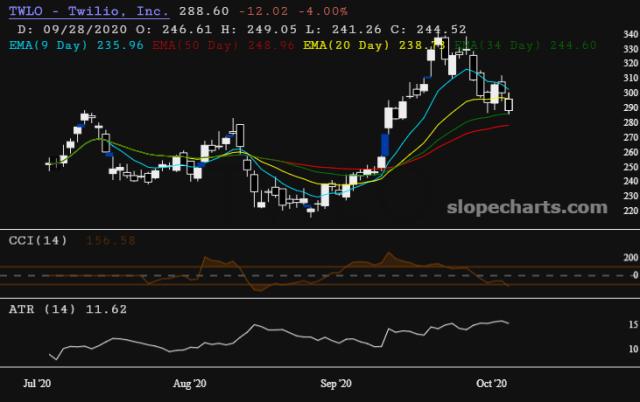Click the 200 level on CCI axis
The width and height of the screenshot is (640, 402).
(x=603, y=257)
